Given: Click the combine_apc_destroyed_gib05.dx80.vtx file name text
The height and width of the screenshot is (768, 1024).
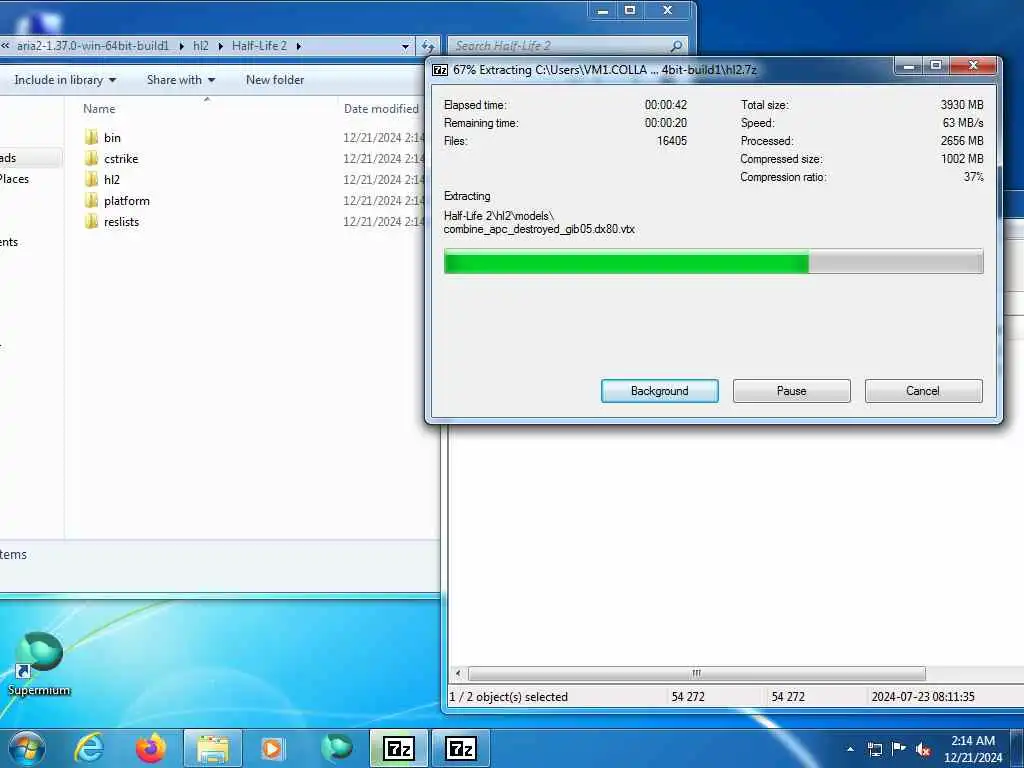Looking at the screenshot, I should click(539, 229).
